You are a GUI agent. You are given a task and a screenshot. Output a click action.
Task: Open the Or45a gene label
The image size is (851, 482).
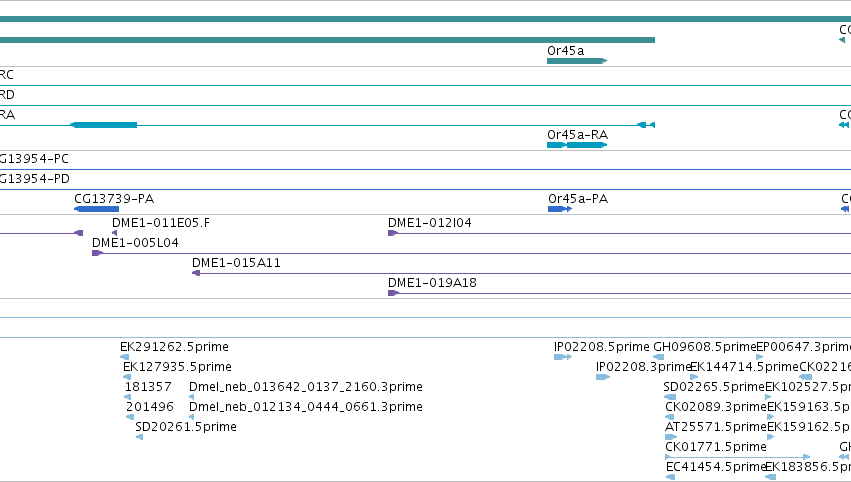click(566, 50)
